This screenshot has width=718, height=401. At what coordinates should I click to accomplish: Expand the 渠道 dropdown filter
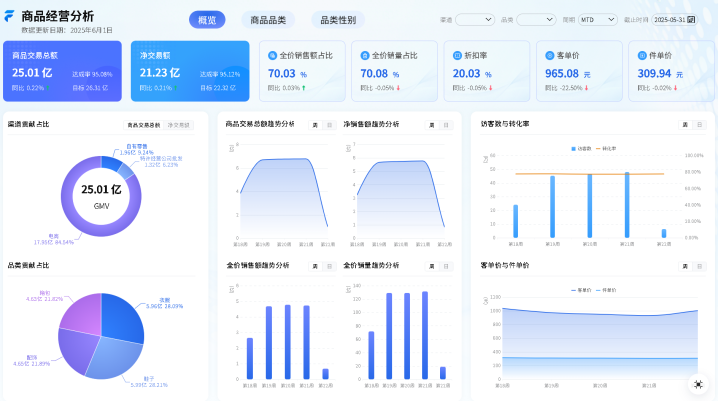tap(475, 19)
